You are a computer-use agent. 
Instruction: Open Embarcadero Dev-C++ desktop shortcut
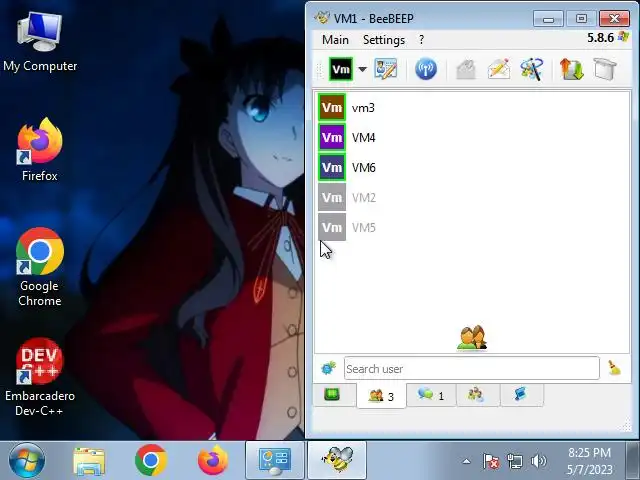tap(40, 377)
